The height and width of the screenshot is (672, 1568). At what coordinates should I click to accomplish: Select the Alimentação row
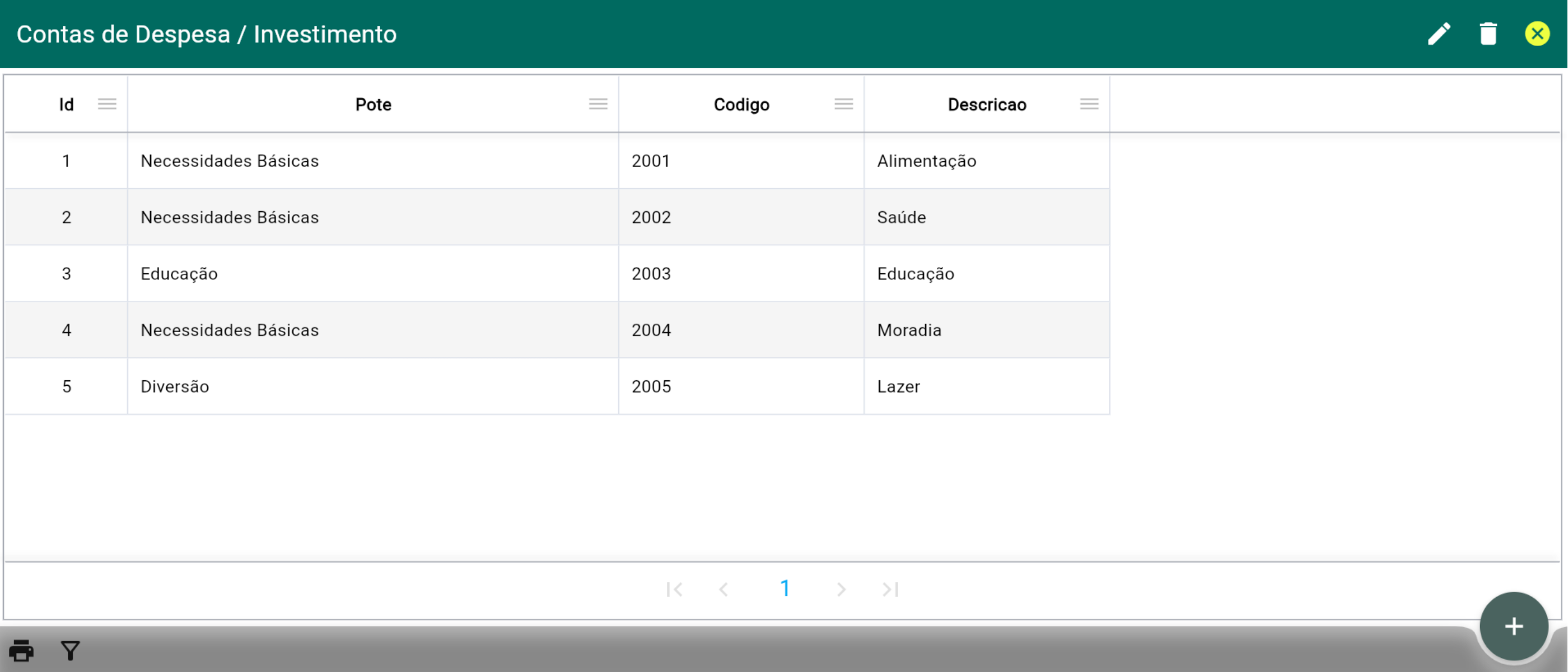click(926, 161)
